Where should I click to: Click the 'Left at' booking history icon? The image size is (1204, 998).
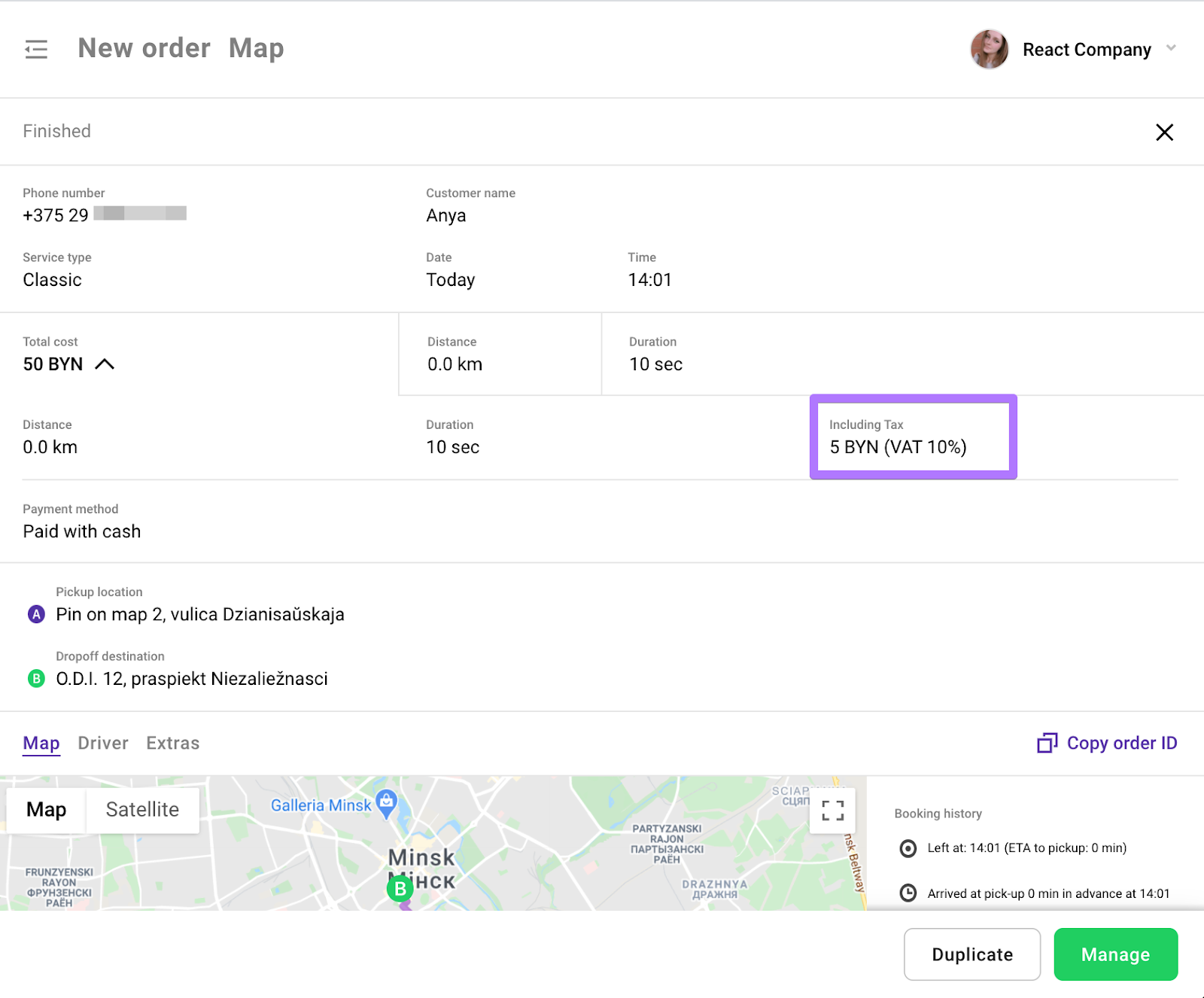click(x=908, y=849)
